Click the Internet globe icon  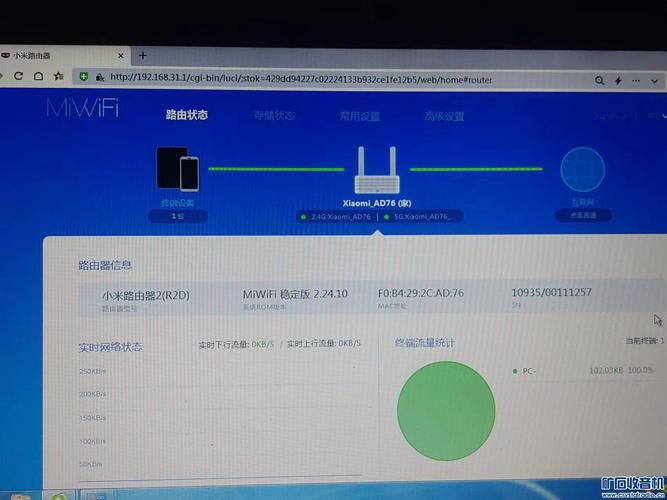pyautogui.click(x=582, y=171)
